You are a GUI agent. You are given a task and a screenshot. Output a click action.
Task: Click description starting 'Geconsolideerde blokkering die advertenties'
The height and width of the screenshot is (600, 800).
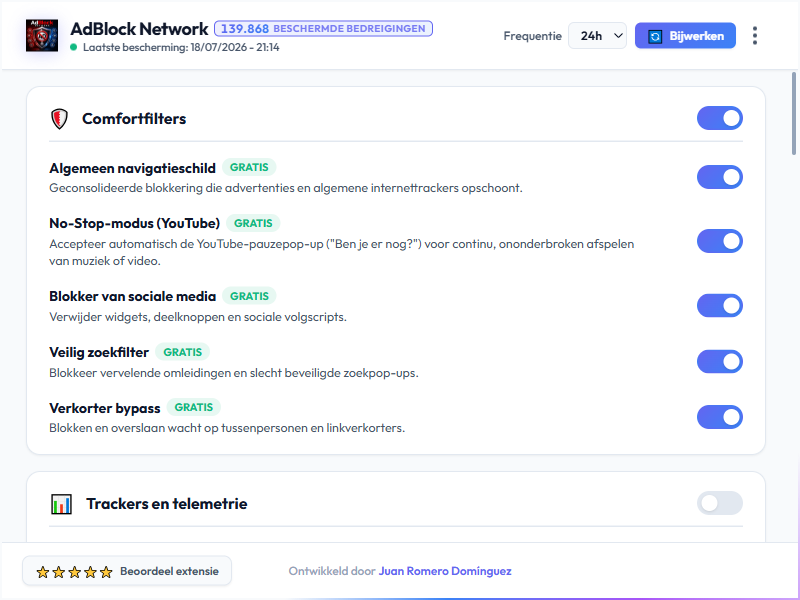click(286, 188)
